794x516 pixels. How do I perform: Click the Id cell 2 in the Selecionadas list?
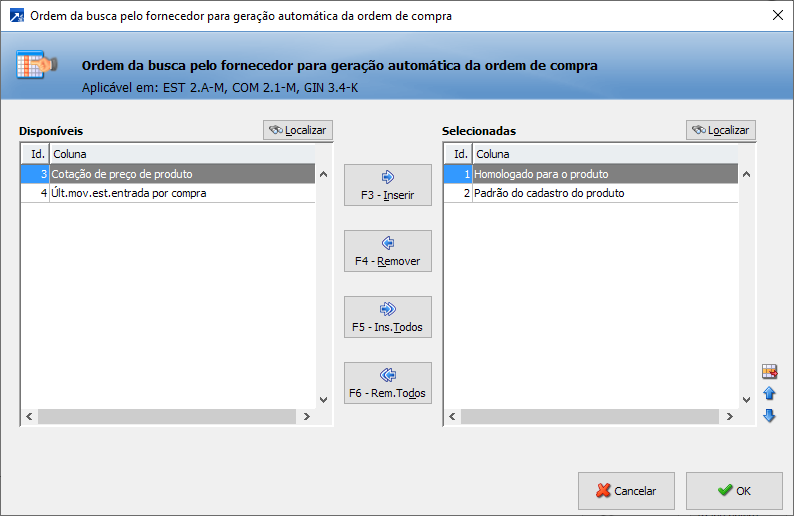(458, 193)
